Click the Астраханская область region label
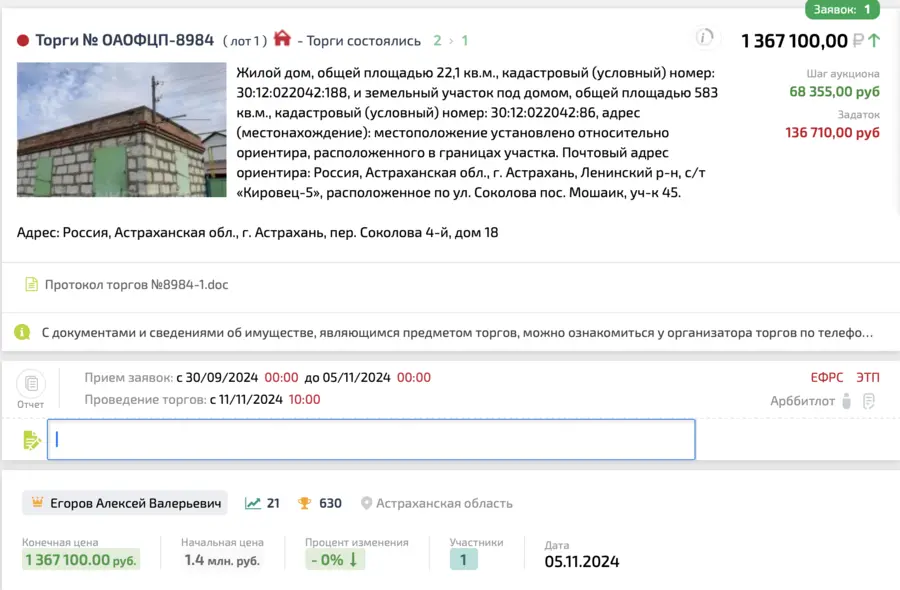The width and height of the screenshot is (900, 590). click(x=444, y=503)
